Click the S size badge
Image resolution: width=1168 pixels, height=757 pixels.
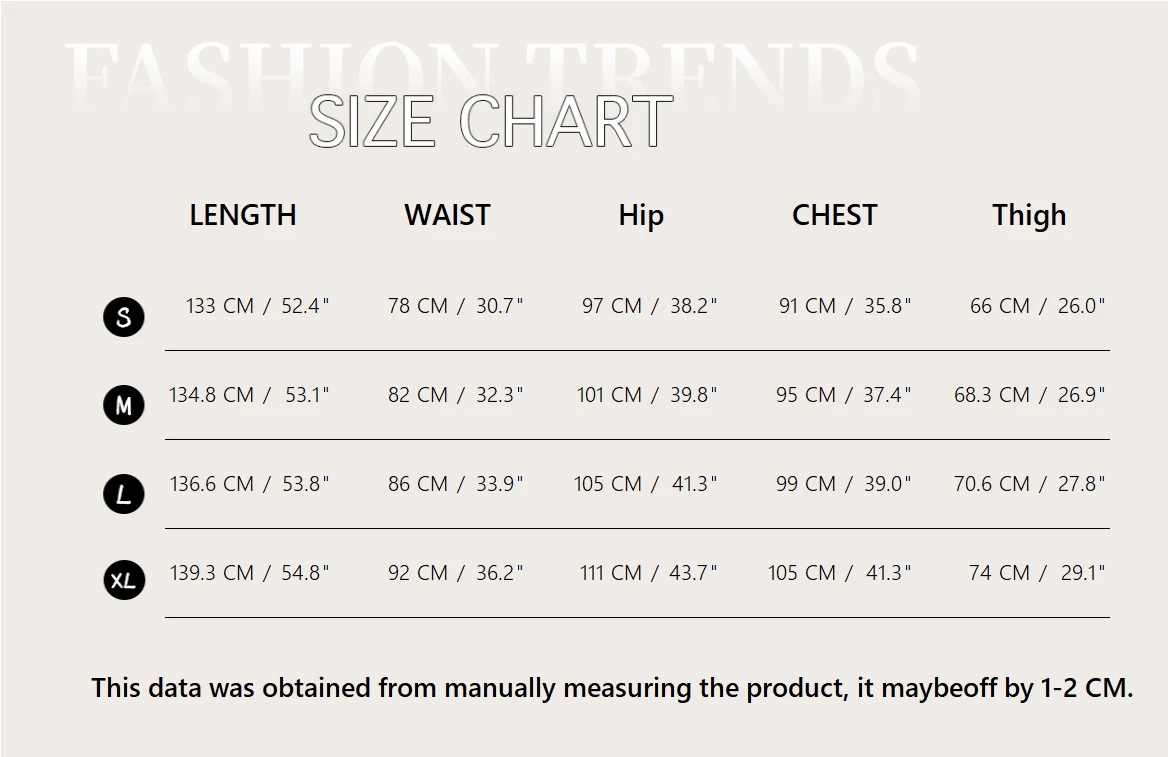(x=124, y=317)
